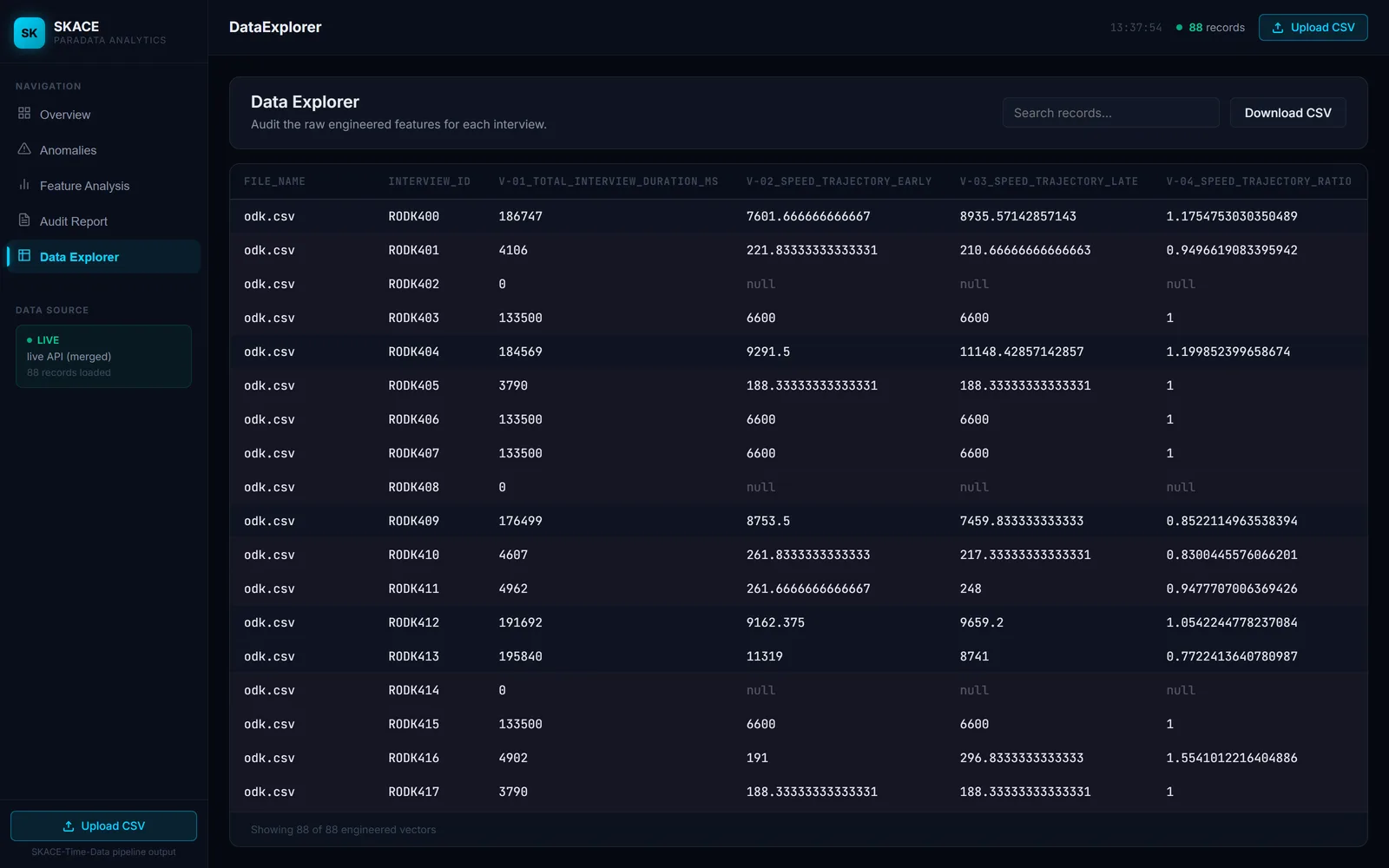Click the Audit Report document icon
This screenshot has height=868, width=1389.
coord(24,220)
